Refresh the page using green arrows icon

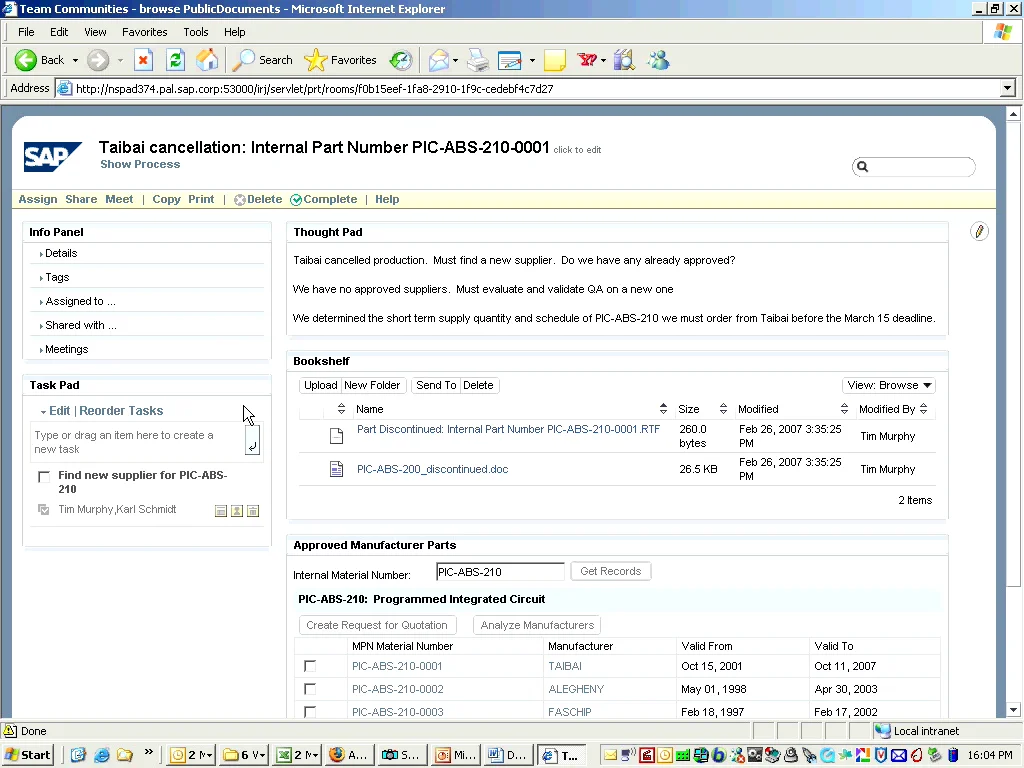pos(175,60)
